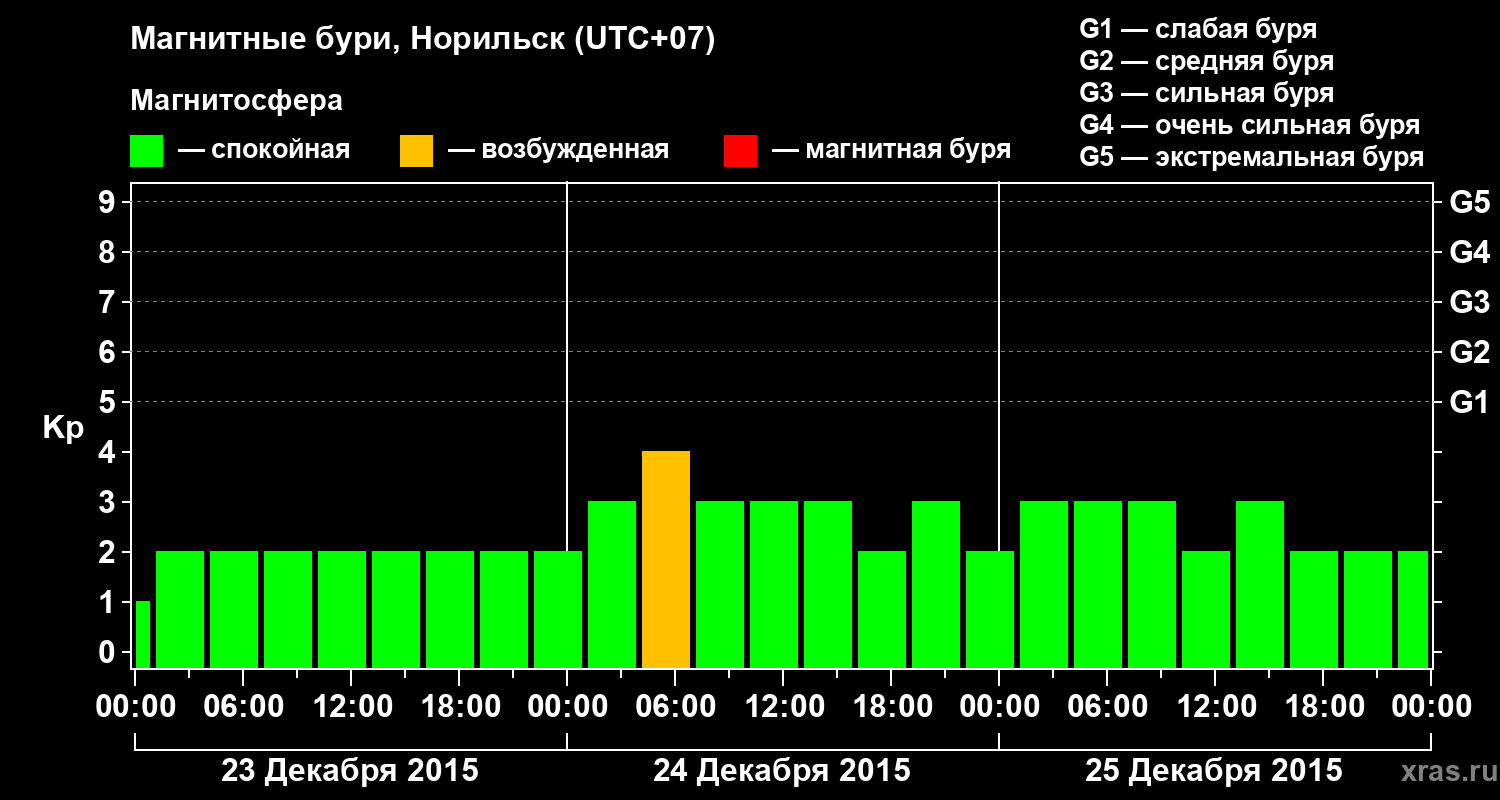Click the '— спокойная' legend label
This screenshot has height=800, width=1500.
click(264, 151)
